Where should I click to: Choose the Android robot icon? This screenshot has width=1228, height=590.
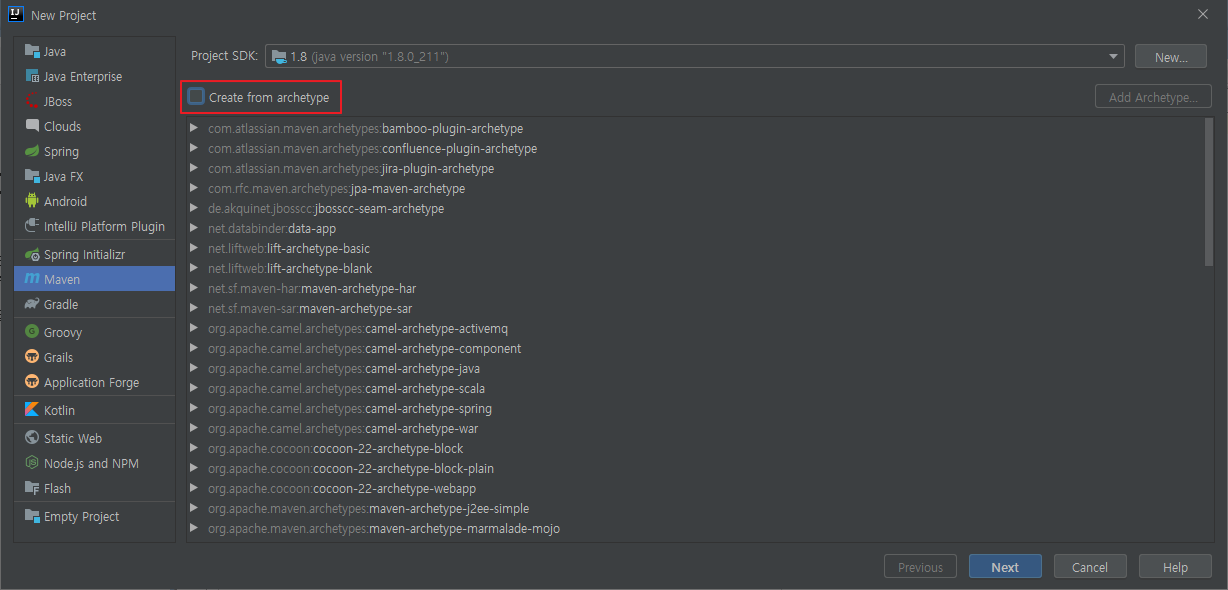32,201
